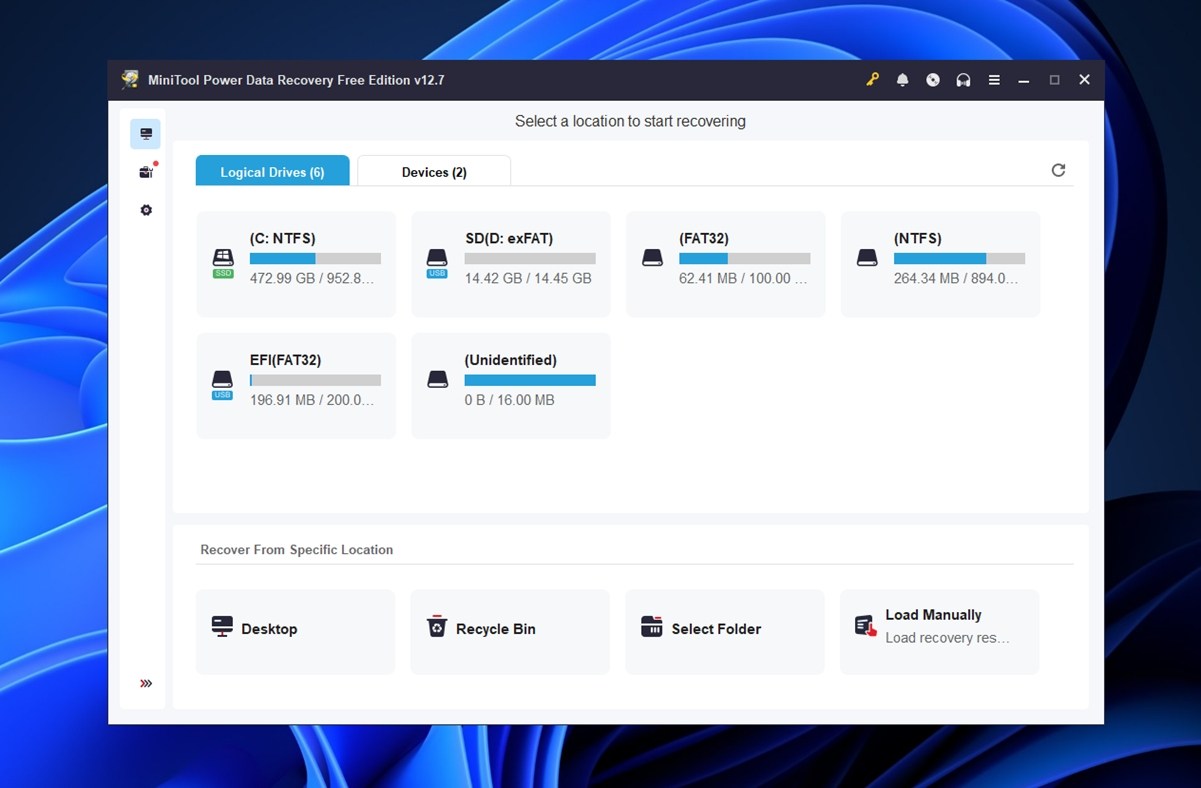Open the toolkit icon with red dot

[145, 171]
